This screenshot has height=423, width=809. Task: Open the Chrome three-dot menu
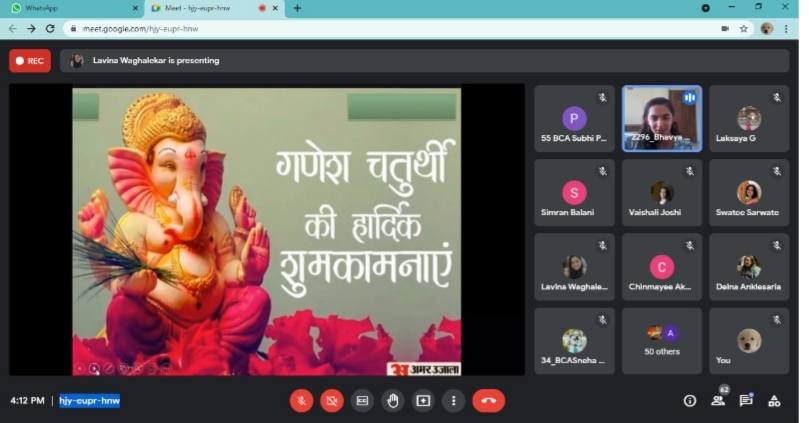click(x=786, y=29)
